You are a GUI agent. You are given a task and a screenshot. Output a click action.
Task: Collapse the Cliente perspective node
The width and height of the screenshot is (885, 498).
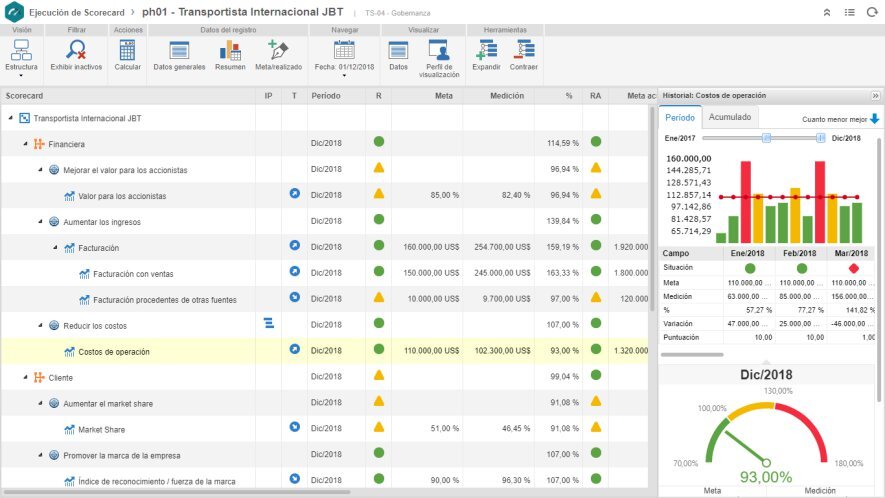pos(25,378)
